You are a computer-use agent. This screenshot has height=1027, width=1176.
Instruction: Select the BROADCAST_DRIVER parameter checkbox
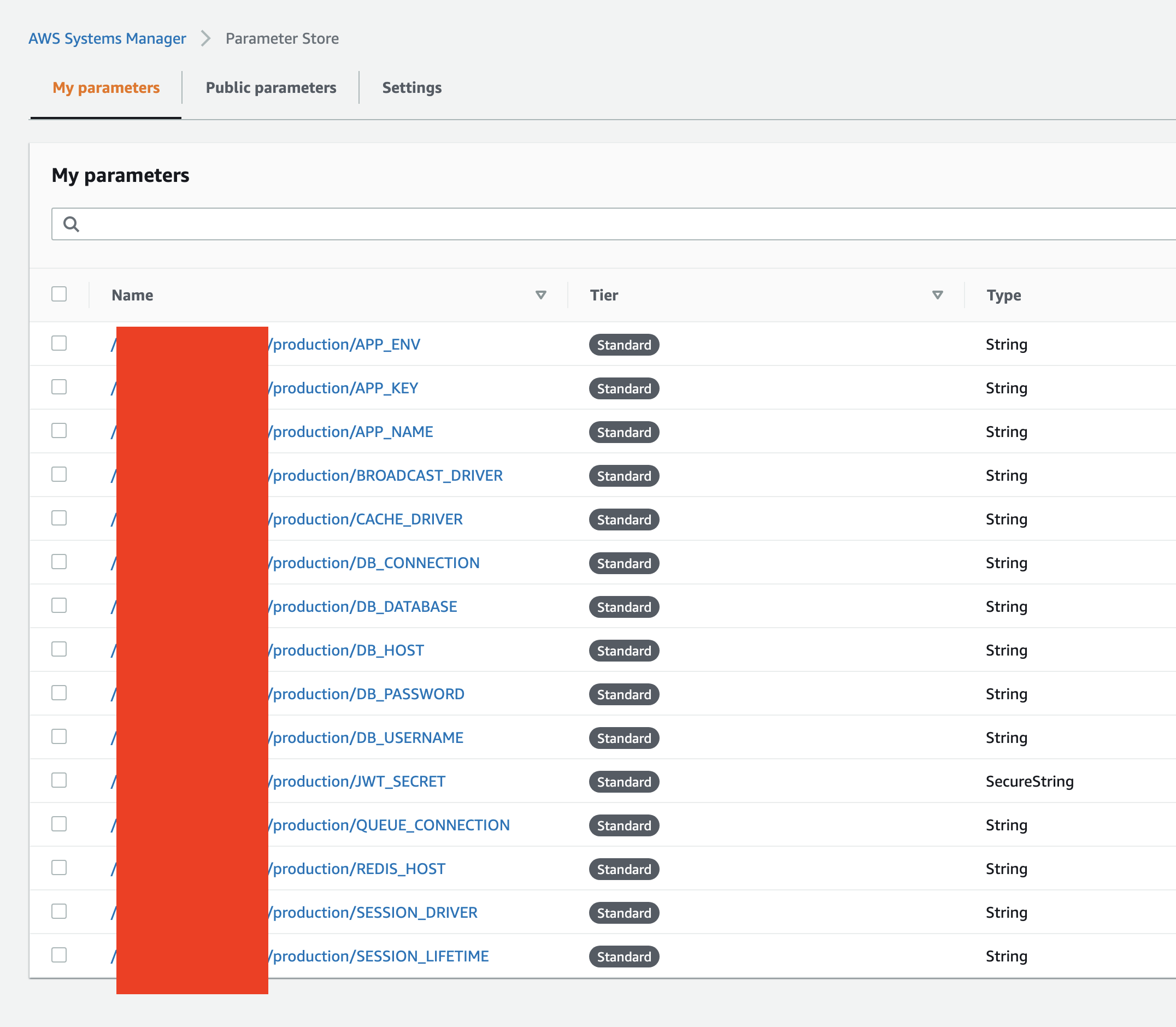tap(59, 475)
